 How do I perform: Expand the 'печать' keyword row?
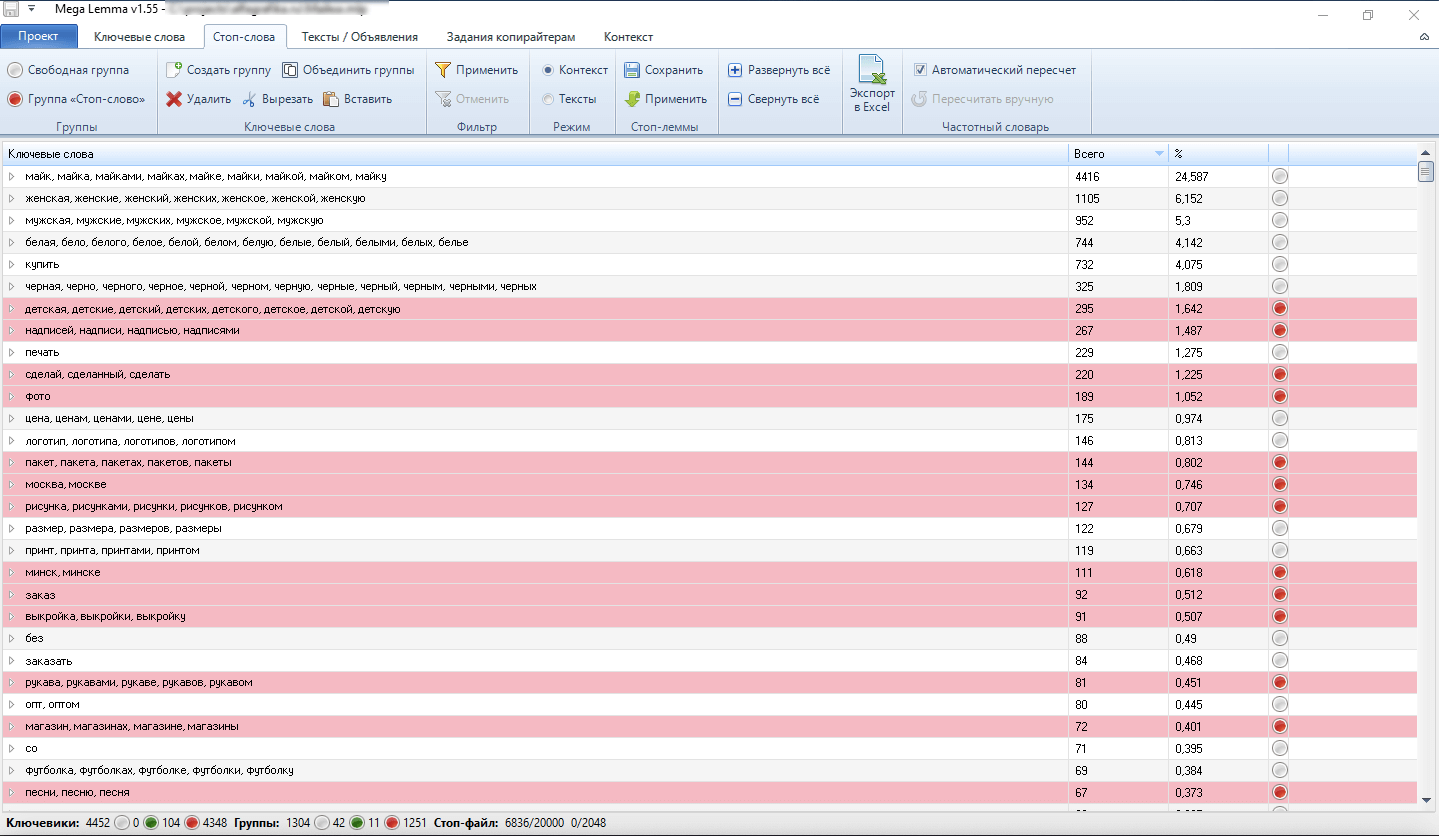(x=12, y=353)
